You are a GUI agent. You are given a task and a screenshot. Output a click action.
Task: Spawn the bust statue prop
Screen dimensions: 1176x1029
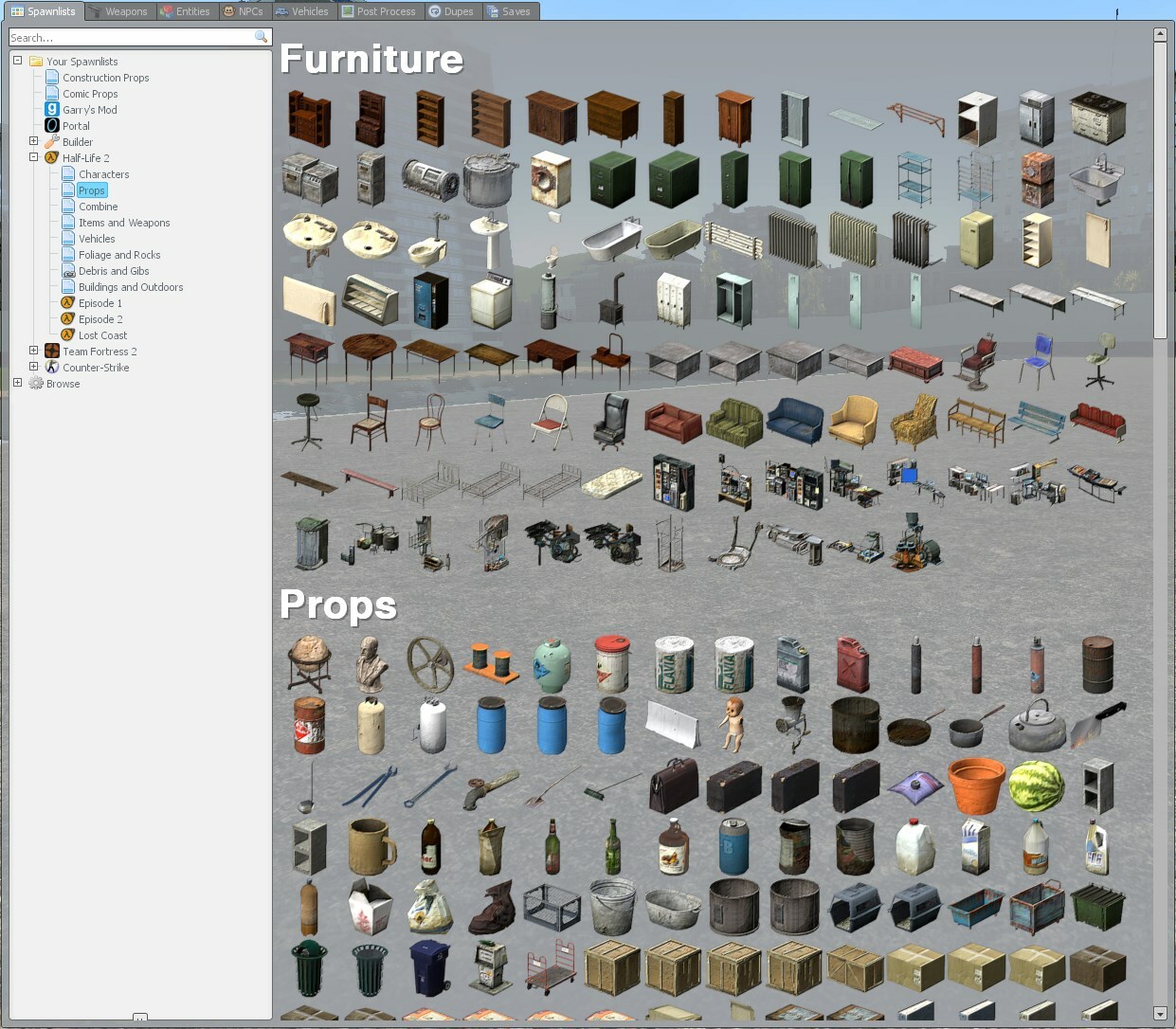[x=370, y=665]
